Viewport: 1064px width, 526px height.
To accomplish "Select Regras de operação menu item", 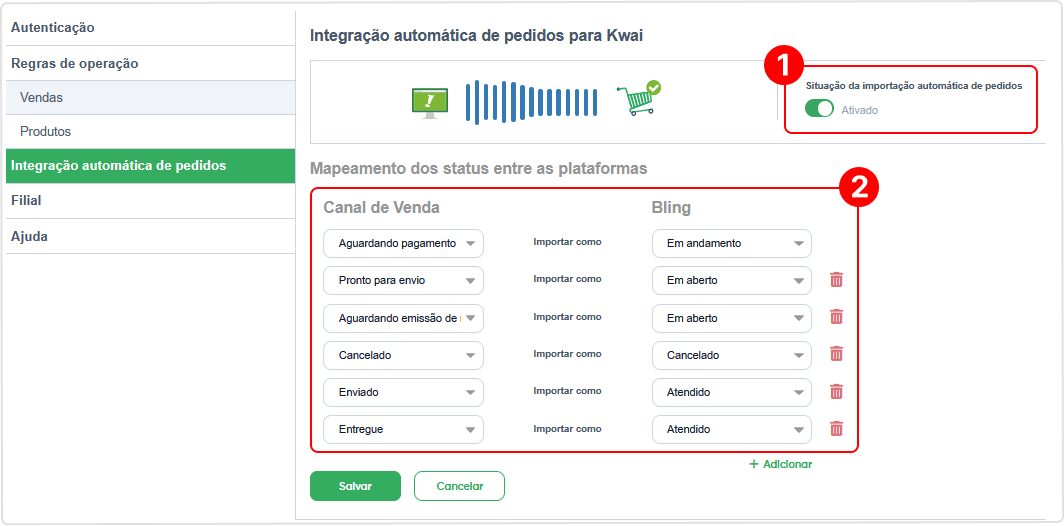I will 150,64.
